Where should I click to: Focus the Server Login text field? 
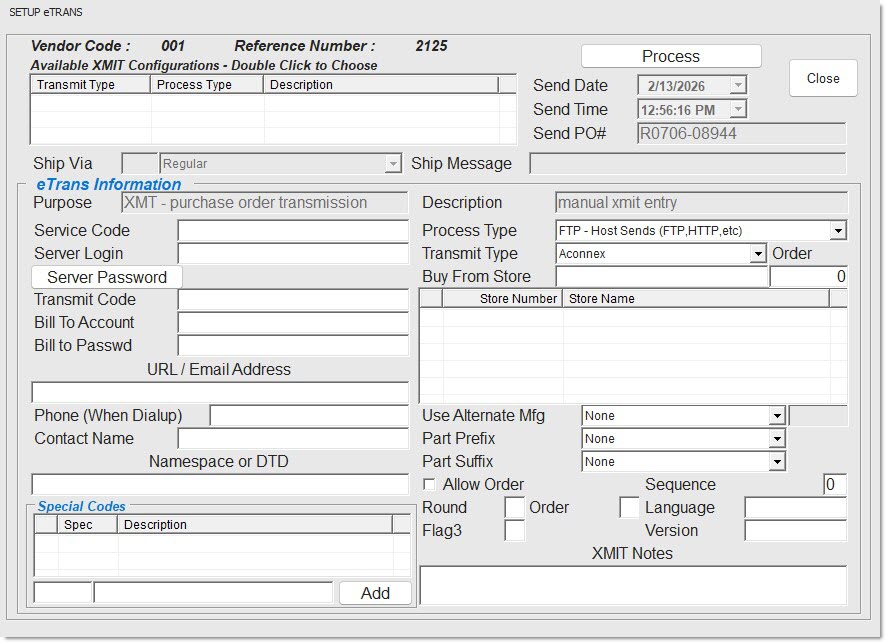tap(293, 254)
